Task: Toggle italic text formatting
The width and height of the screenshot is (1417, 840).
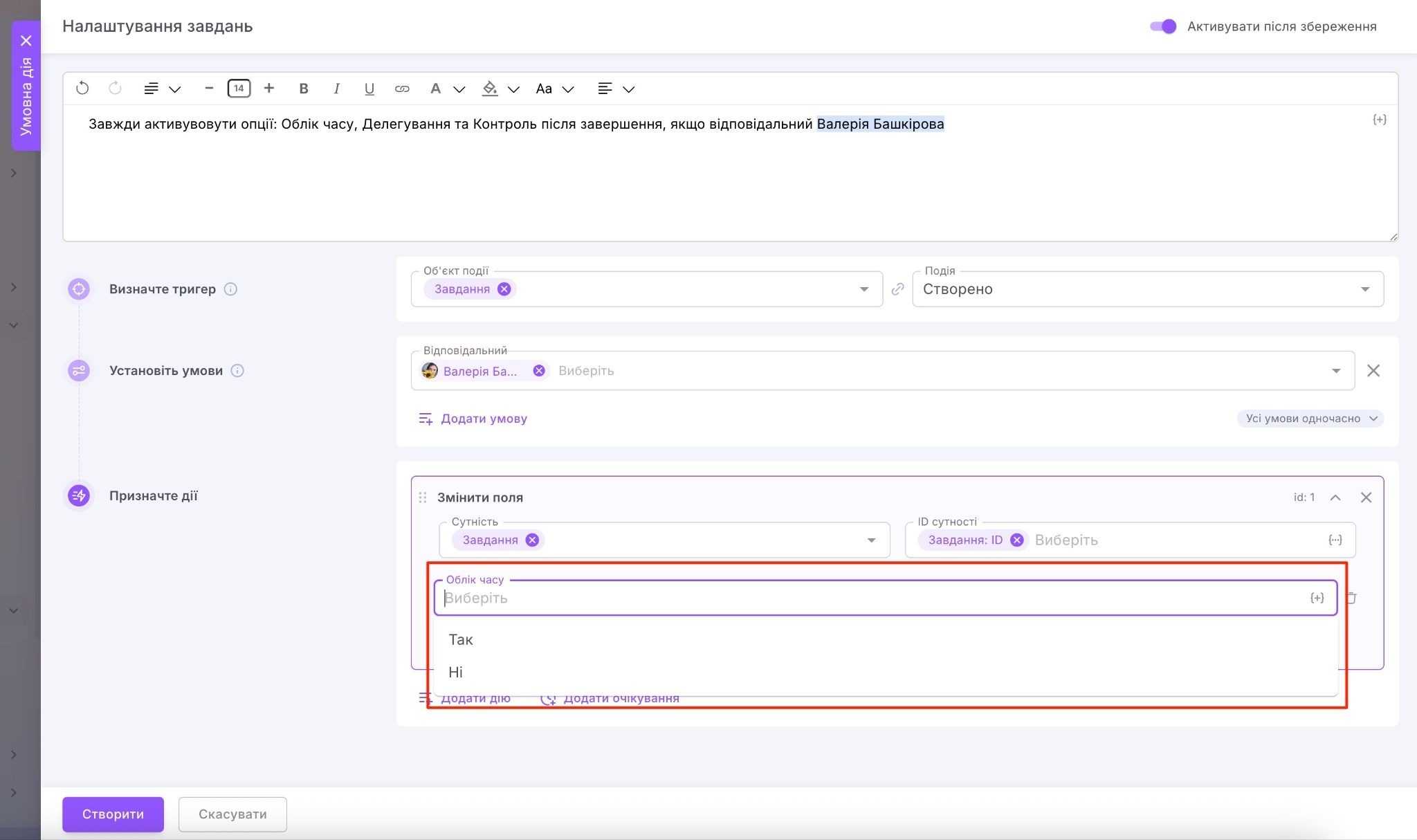Action: (x=336, y=89)
